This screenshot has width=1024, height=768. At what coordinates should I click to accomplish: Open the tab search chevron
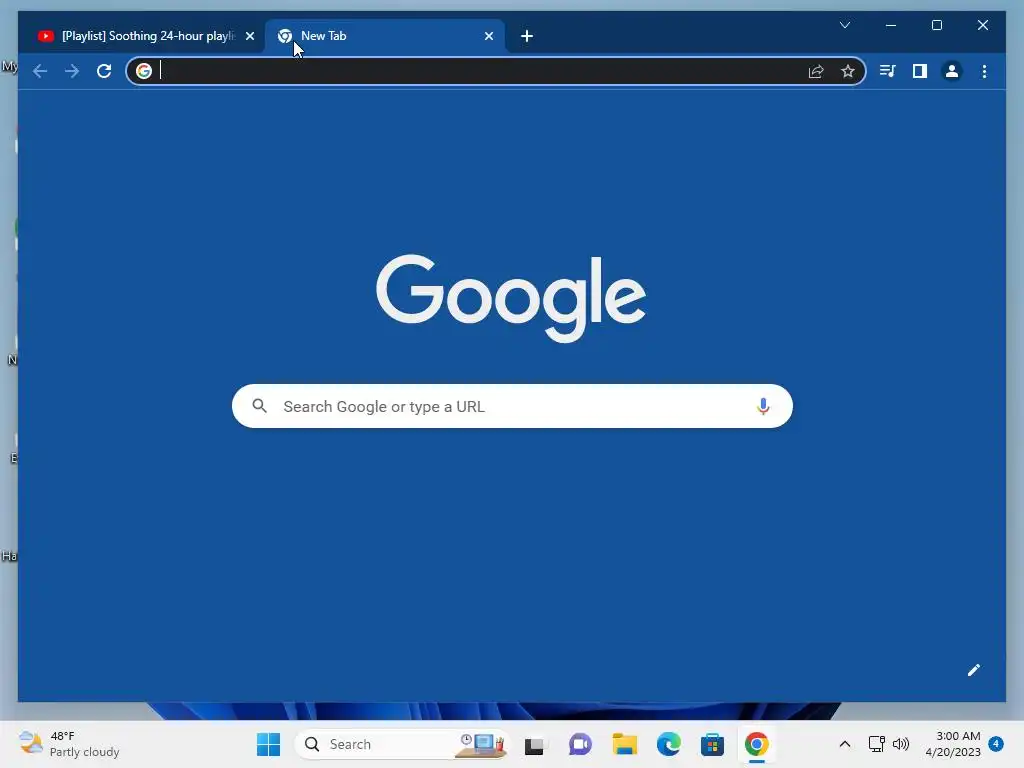(844, 25)
